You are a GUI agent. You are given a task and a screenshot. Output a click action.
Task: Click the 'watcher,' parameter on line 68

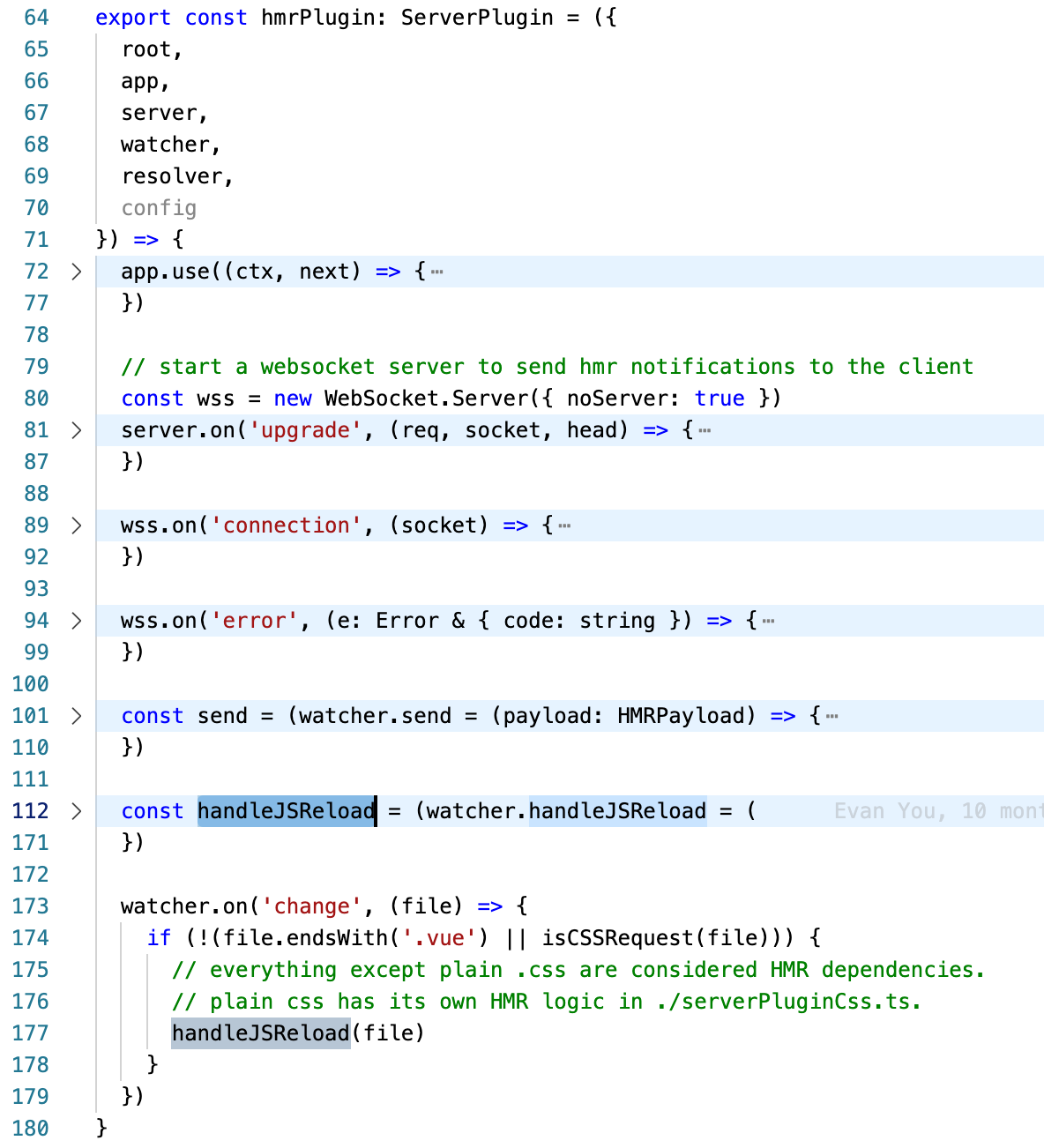(171, 145)
